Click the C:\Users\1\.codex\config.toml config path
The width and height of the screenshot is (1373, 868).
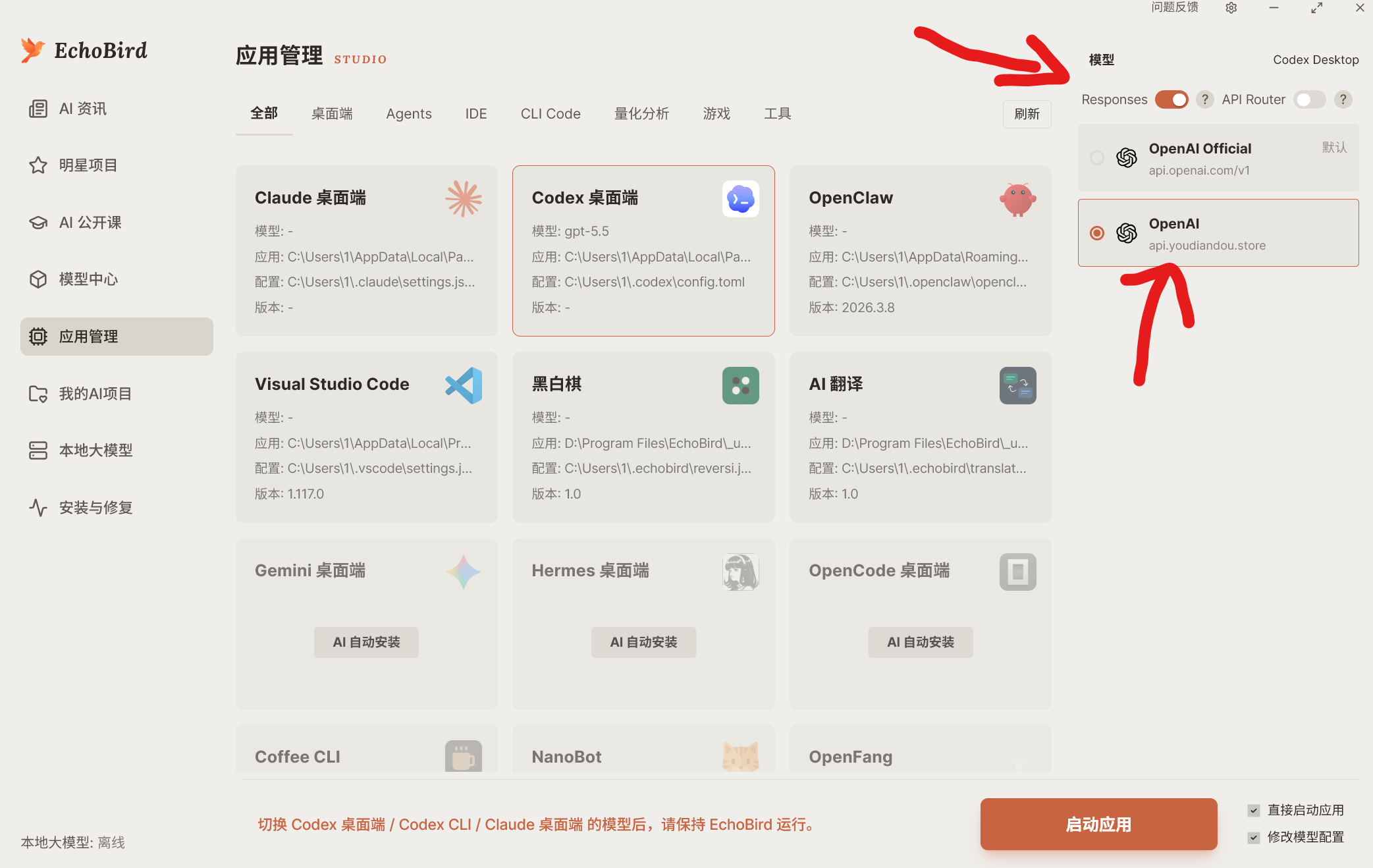pyautogui.click(x=655, y=282)
